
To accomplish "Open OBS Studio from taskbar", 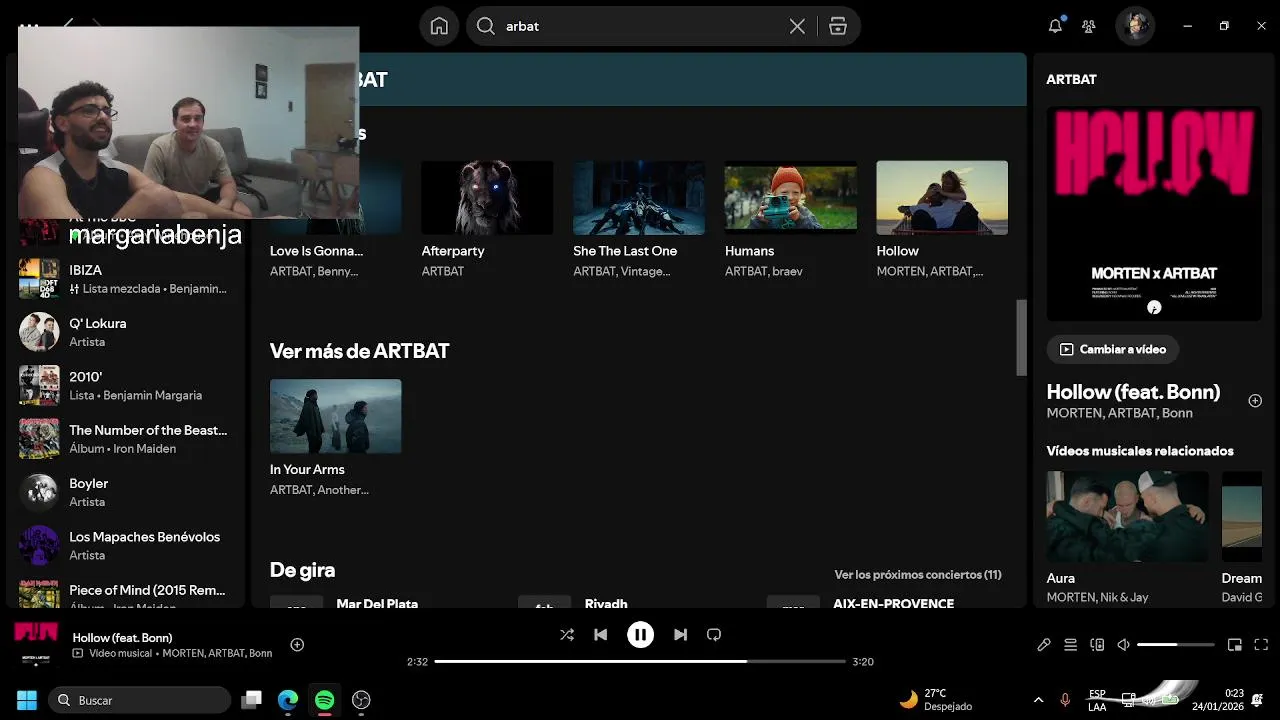I will click(x=361, y=700).
